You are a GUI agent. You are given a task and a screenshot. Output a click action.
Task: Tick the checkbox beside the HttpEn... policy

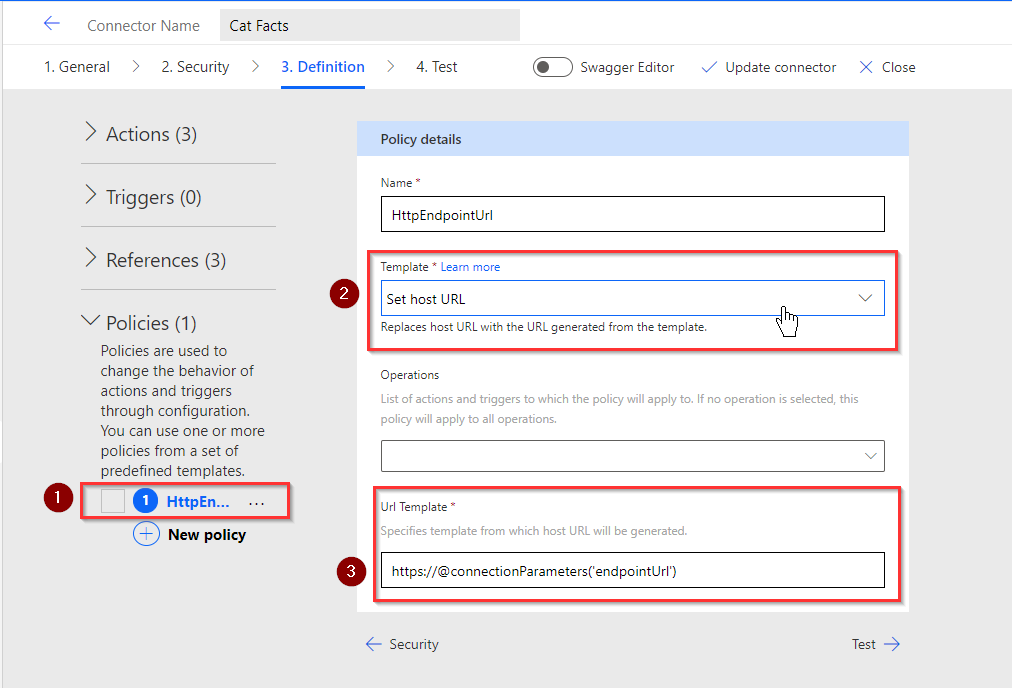[x=113, y=501]
